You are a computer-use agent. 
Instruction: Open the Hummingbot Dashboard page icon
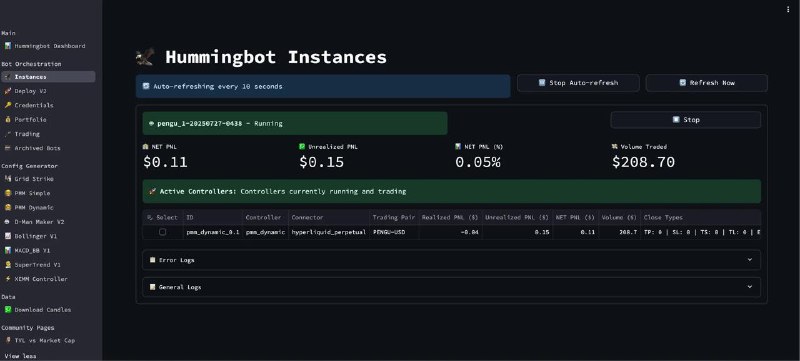(8, 46)
